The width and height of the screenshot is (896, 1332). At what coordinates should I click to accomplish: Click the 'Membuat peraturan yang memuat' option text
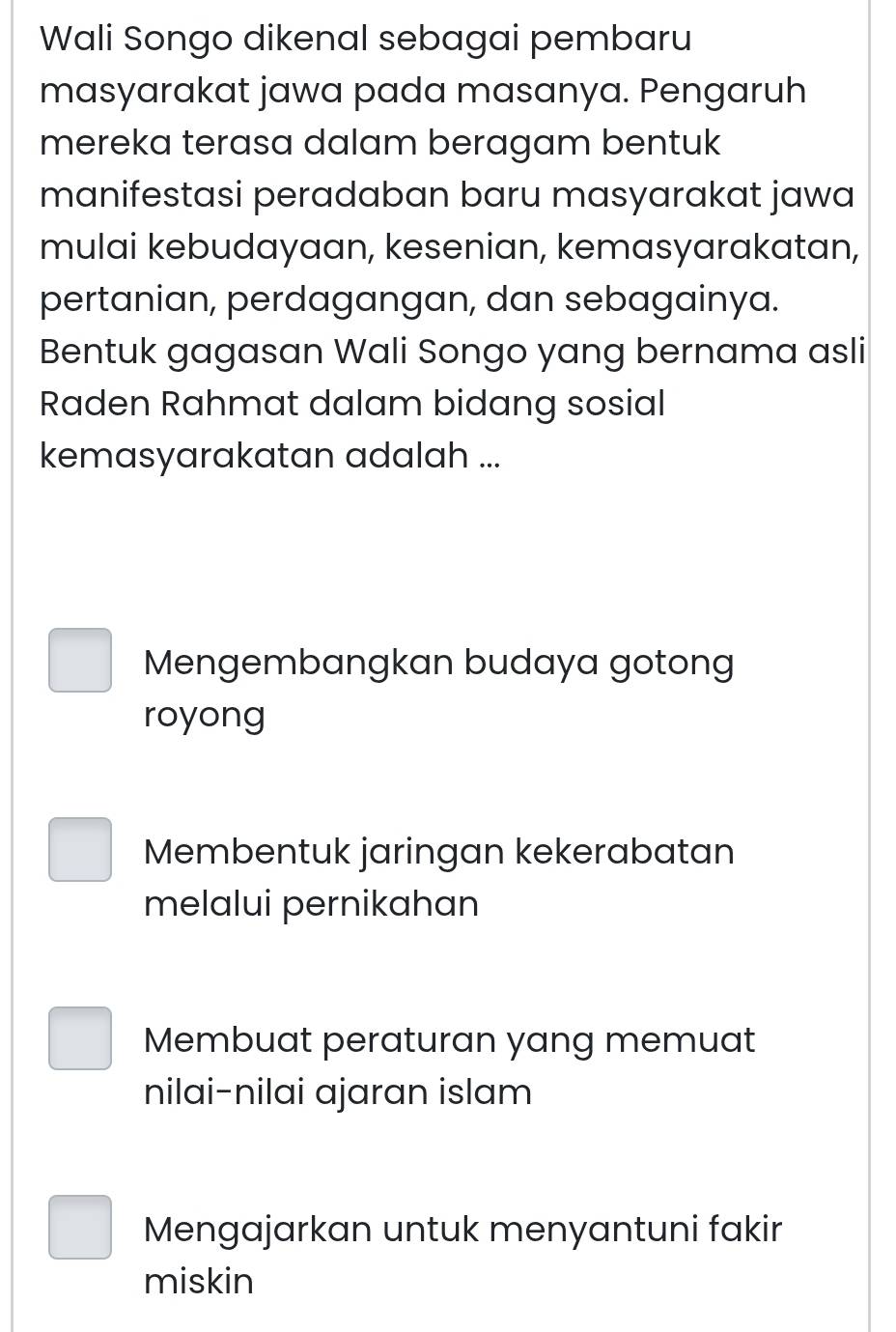tap(449, 1040)
